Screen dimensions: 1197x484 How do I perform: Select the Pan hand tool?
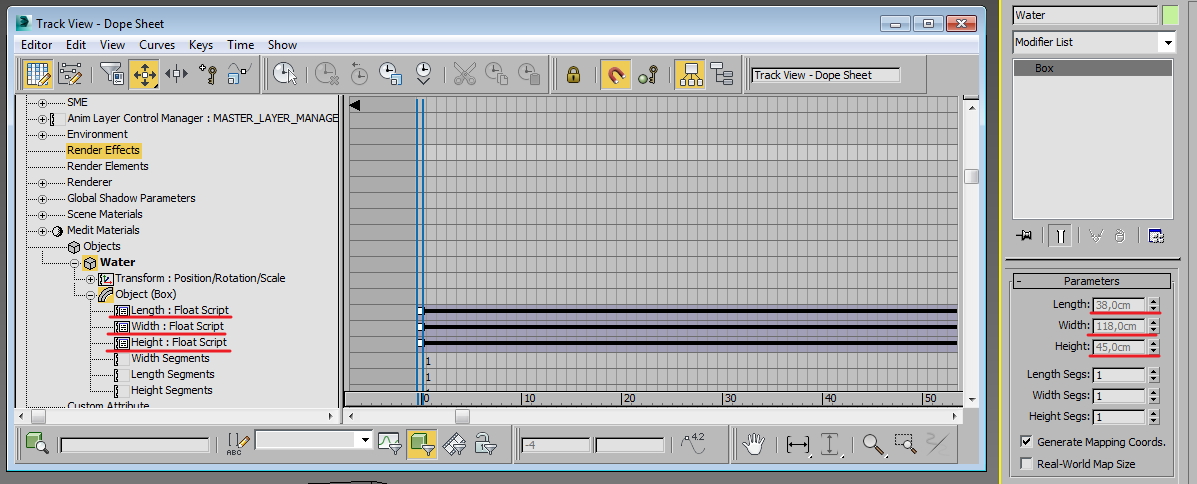pyautogui.click(x=753, y=444)
